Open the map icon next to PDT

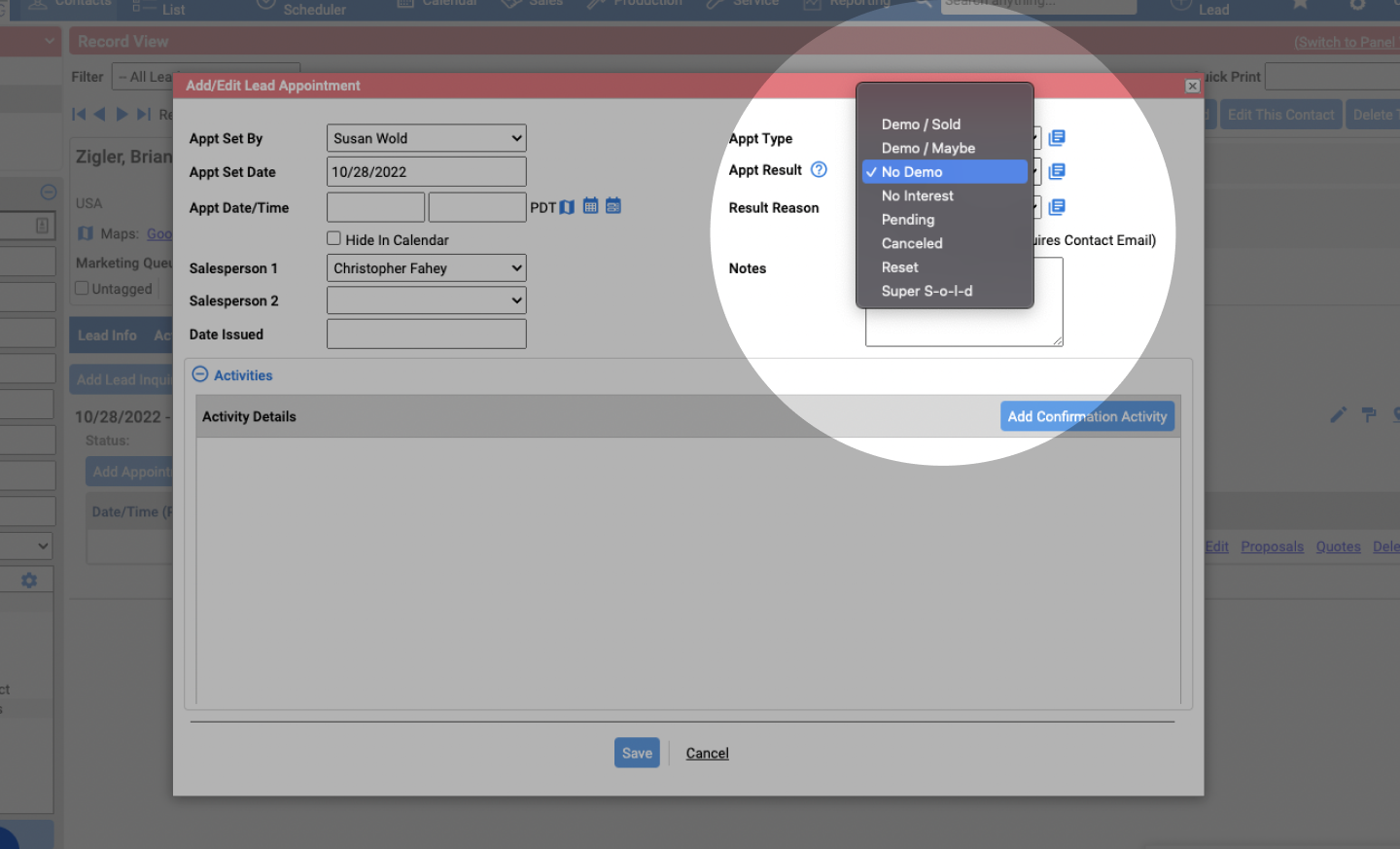pyautogui.click(x=567, y=207)
